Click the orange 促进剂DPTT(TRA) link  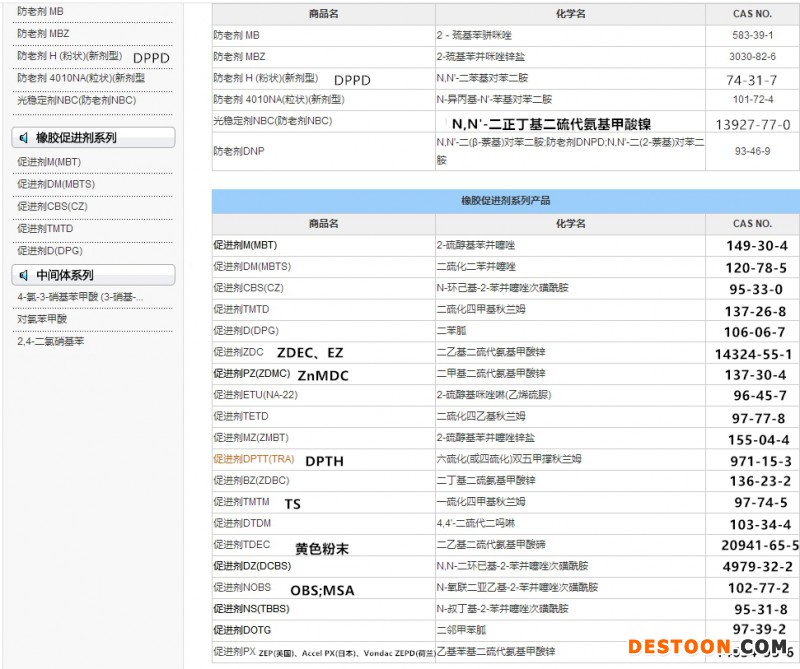tap(253, 459)
